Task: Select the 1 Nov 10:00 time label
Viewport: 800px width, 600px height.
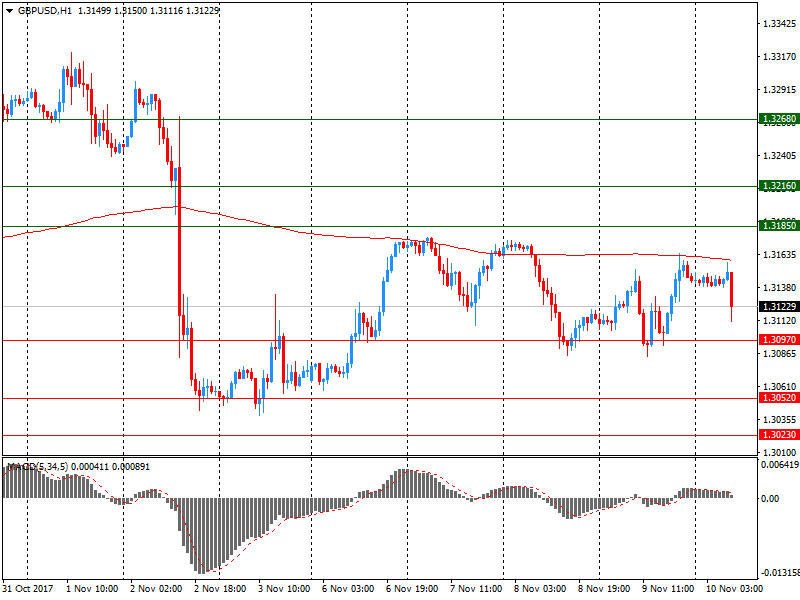Action: (x=92, y=589)
